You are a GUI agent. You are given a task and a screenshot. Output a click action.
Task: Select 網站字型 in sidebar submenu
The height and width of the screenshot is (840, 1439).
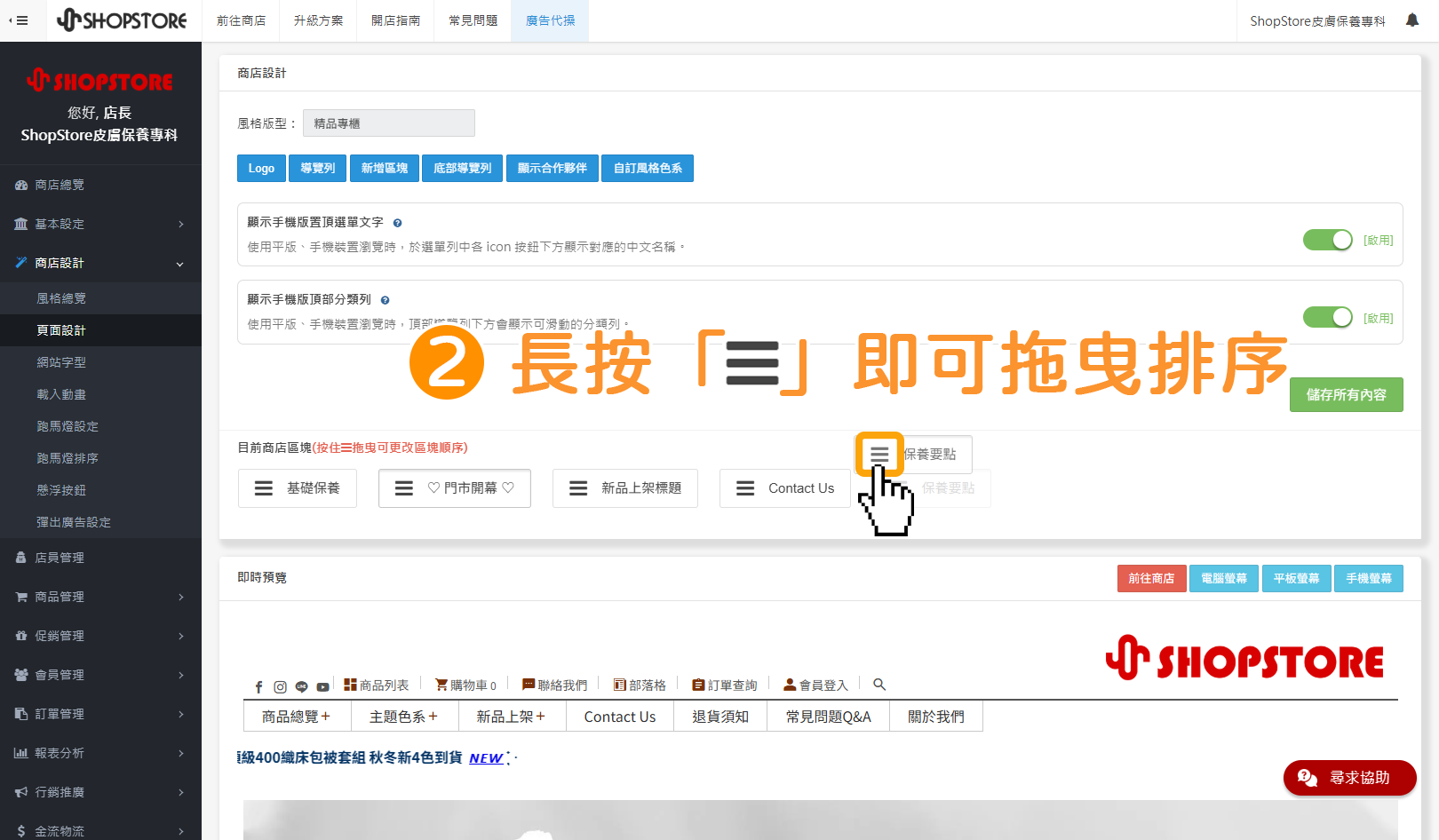click(61, 362)
